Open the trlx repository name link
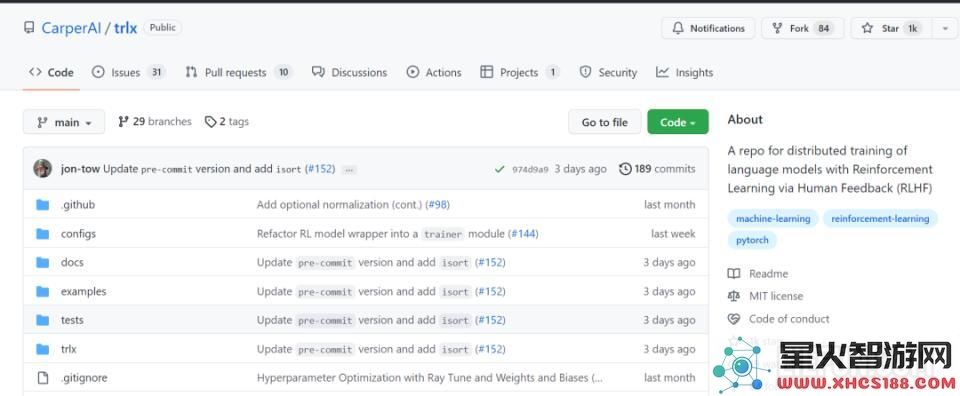This screenshot has width=960, height=396. pyautogui.click(x=126, y=28)
